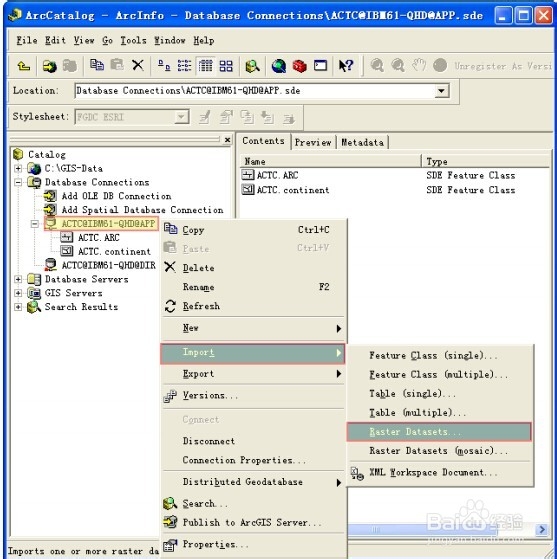Open Tools menu
This screenshot has width=557, height=559.
coord(133,40)
